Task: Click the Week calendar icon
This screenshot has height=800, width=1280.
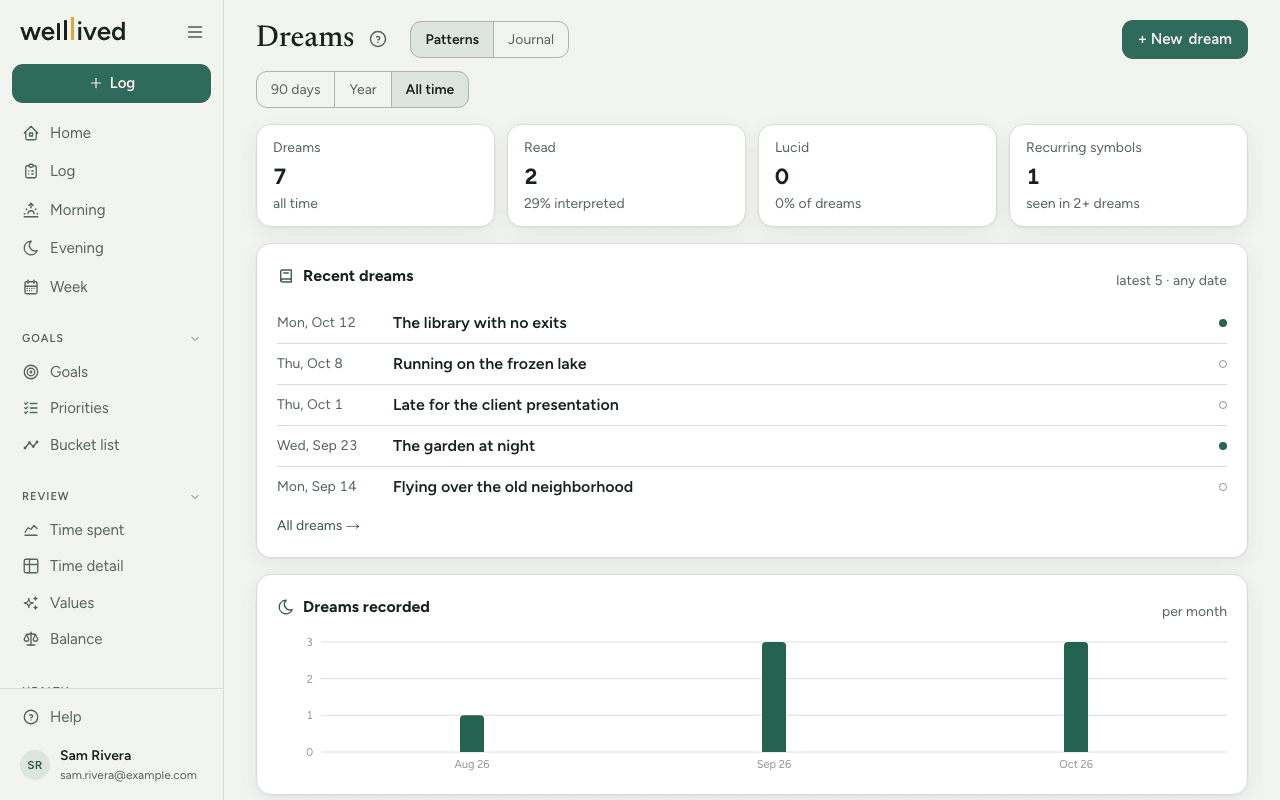Action: (x=31, y=287)
